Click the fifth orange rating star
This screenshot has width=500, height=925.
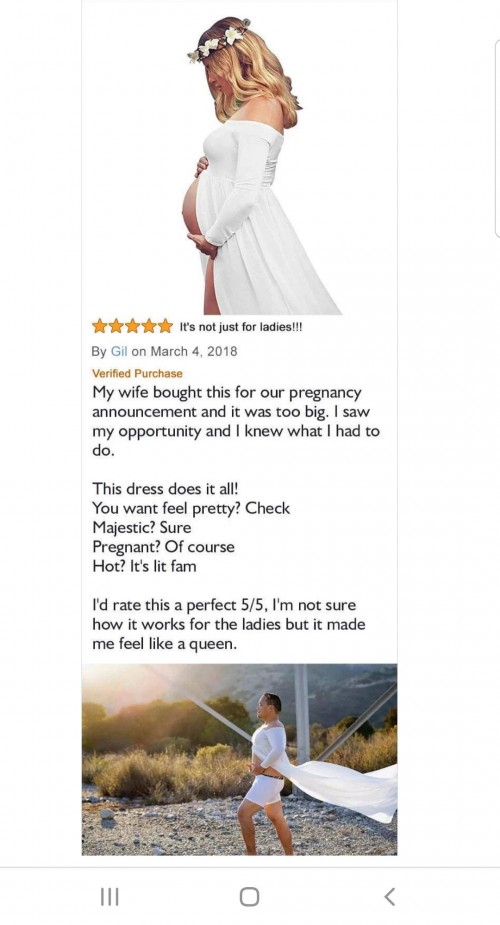[x=166, y=326]
